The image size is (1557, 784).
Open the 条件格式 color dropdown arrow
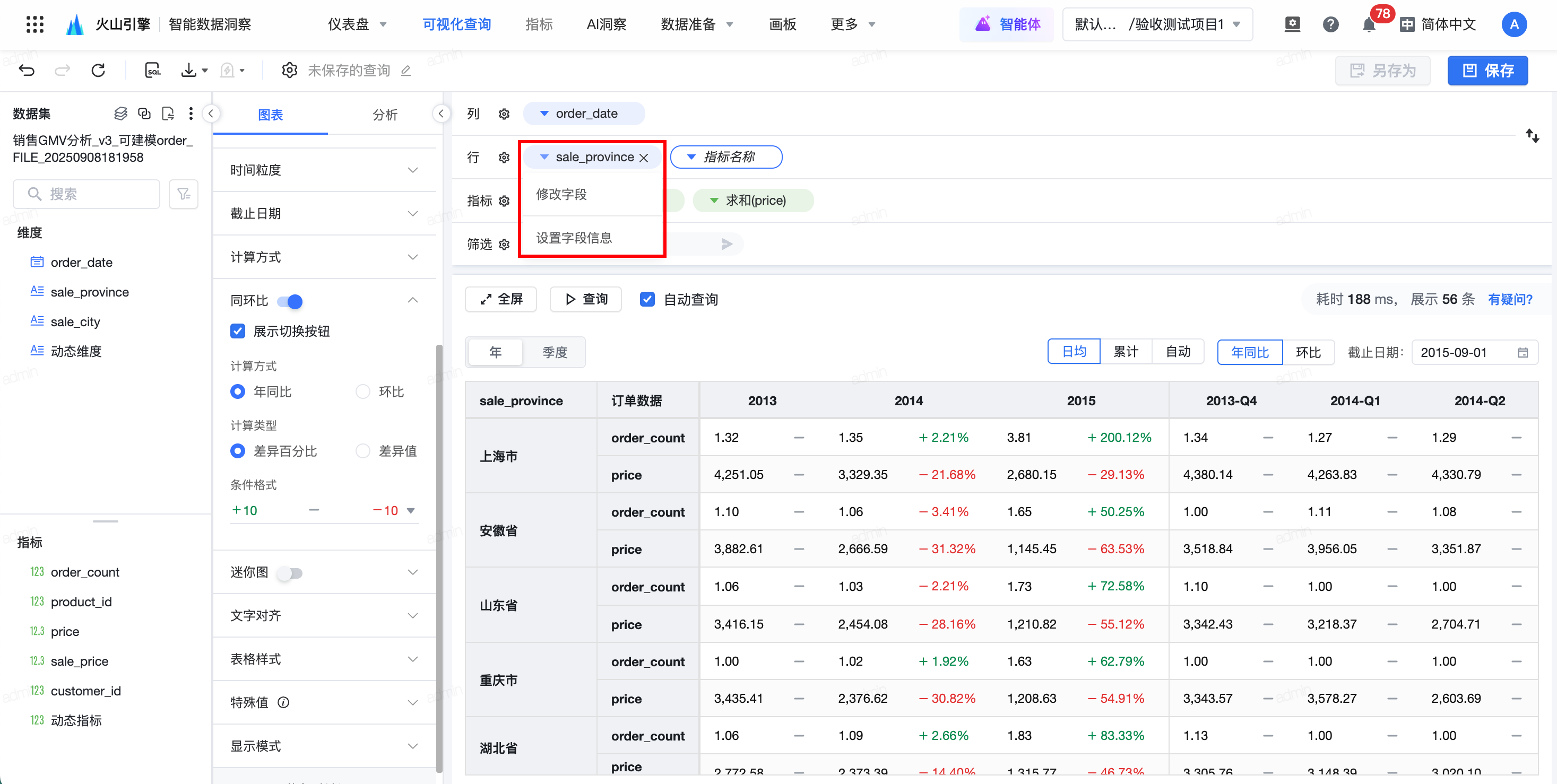(x=411, y=511)
